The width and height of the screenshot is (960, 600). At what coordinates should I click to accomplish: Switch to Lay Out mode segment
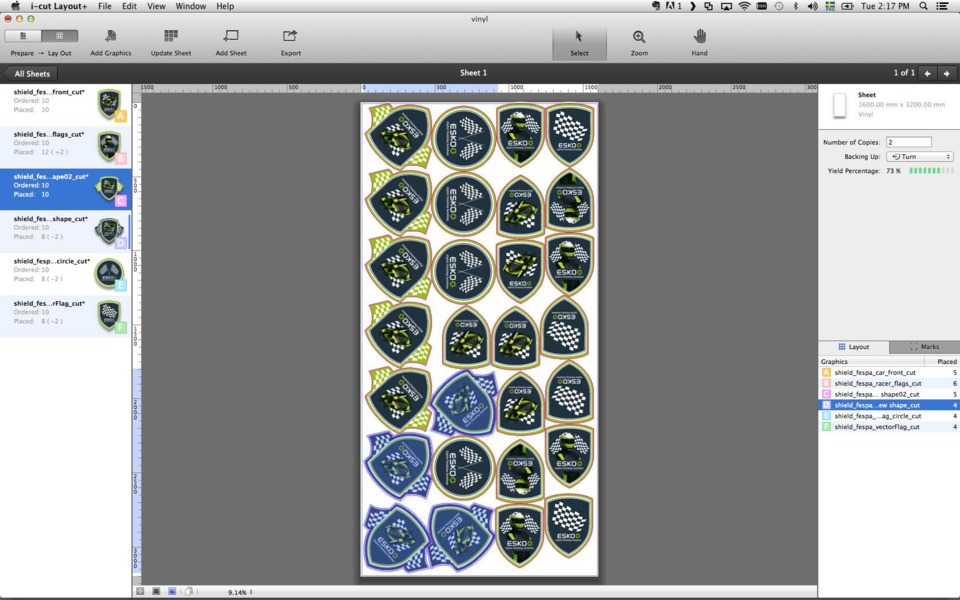click(x=59, y=36)
